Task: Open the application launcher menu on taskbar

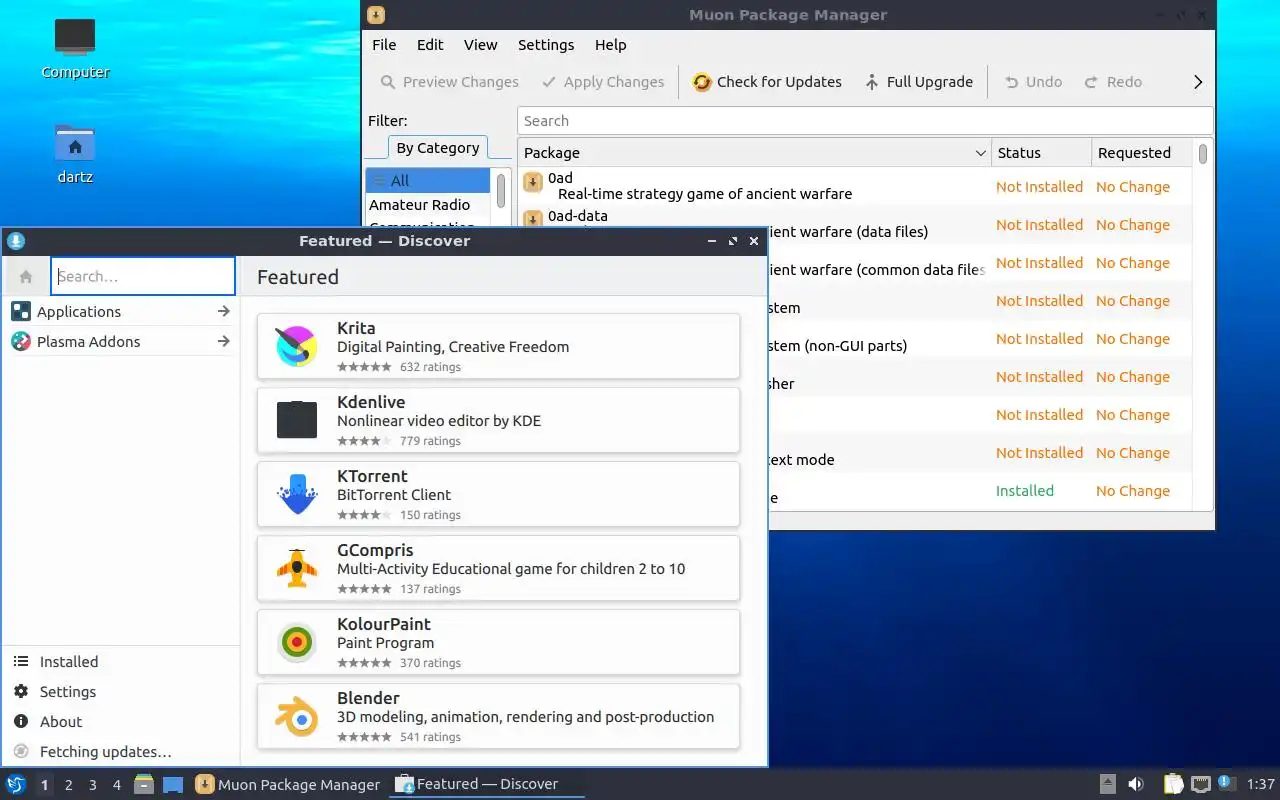Action: point(16,784)
